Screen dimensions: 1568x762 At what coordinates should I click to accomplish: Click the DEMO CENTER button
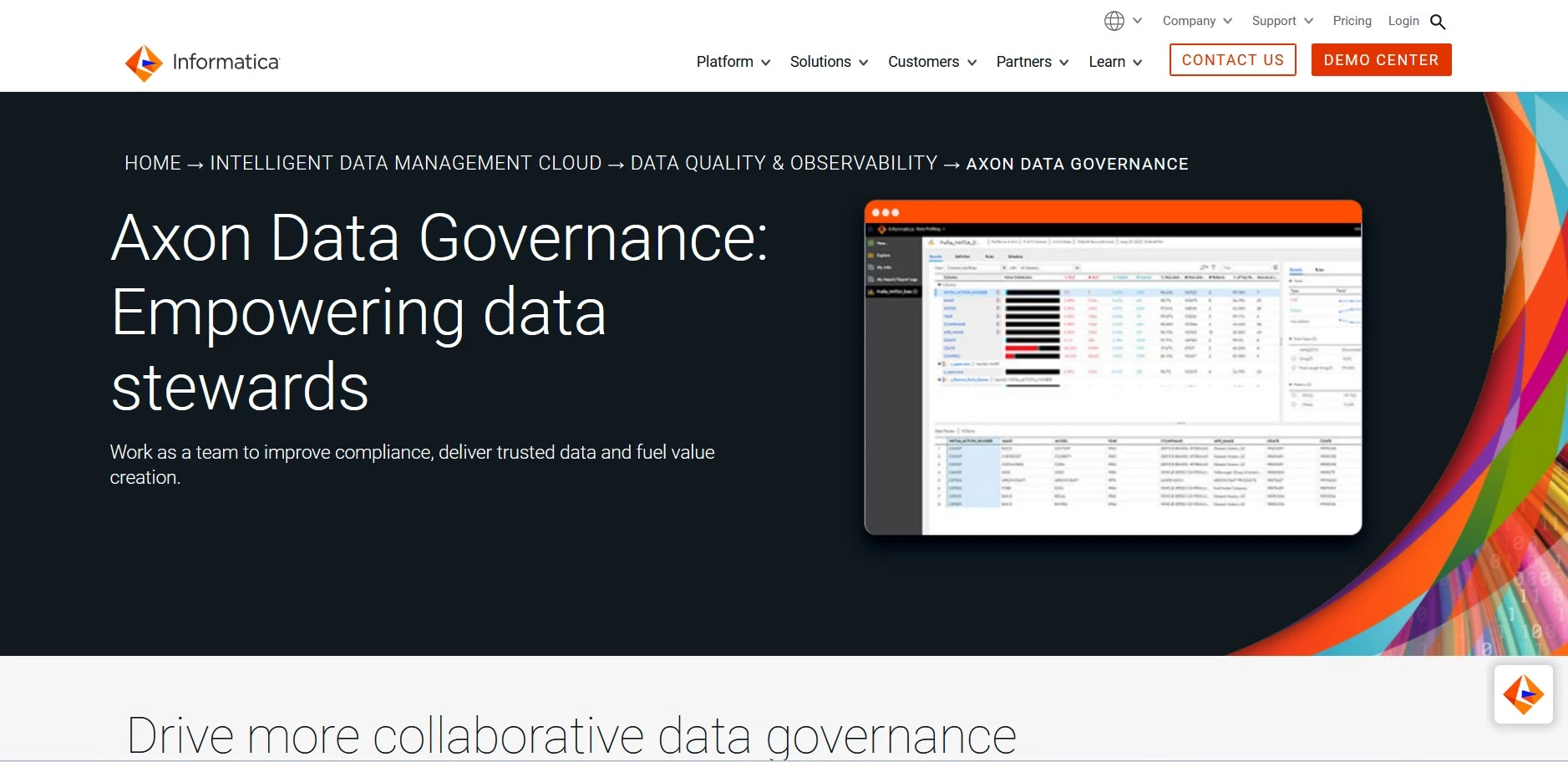click(x=1381, y=60)
